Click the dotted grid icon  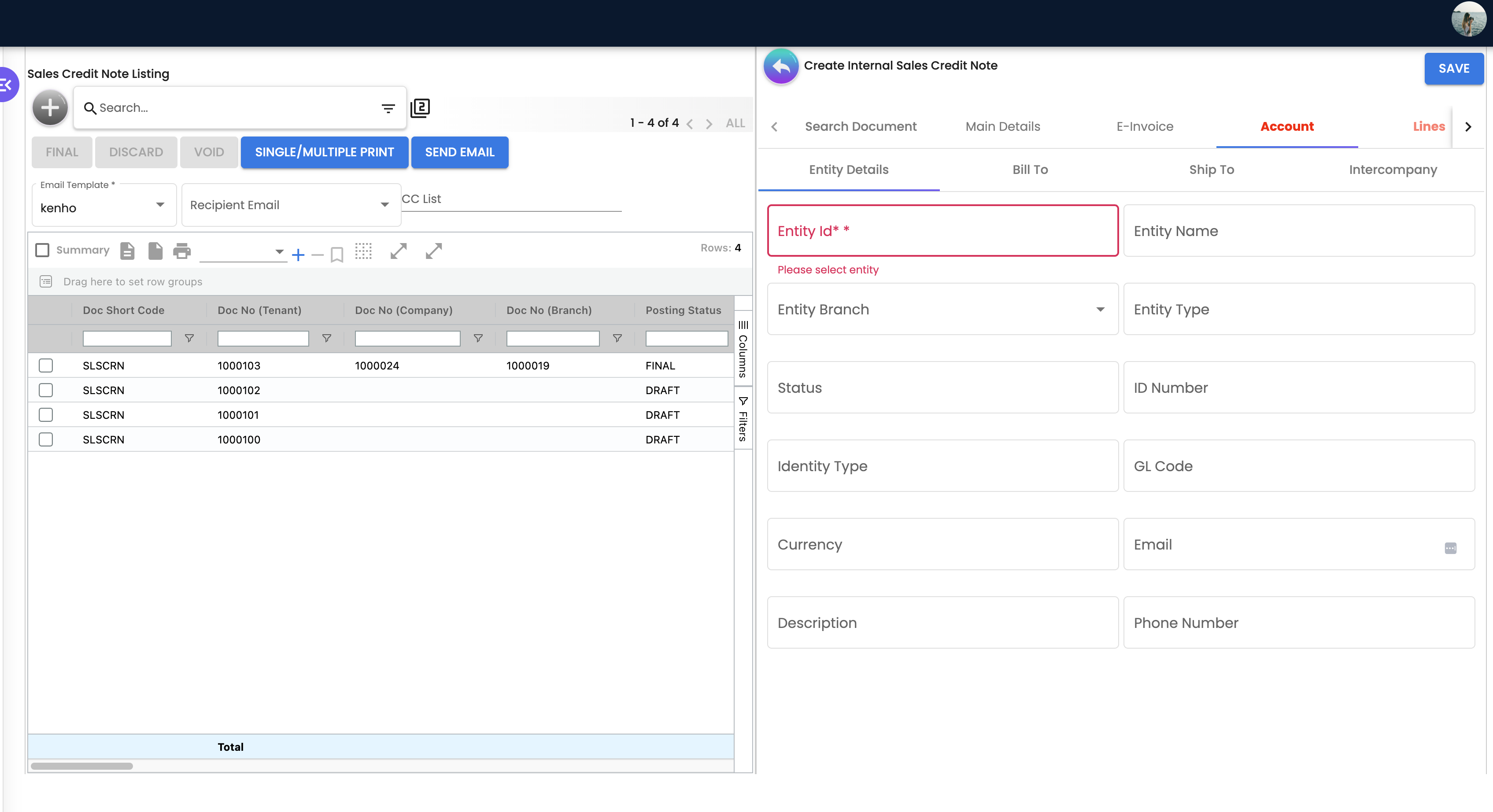click(x=363, y=251)
